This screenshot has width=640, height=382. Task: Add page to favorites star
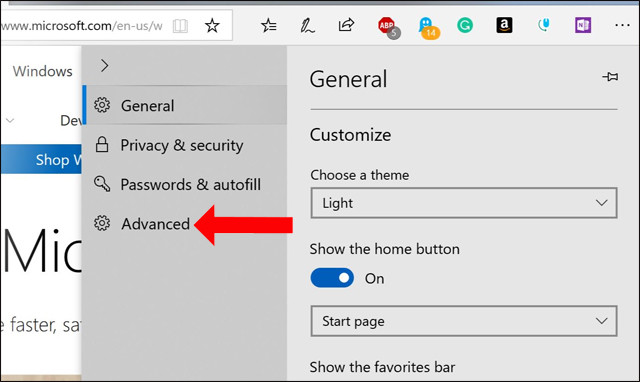click(212, 26)
